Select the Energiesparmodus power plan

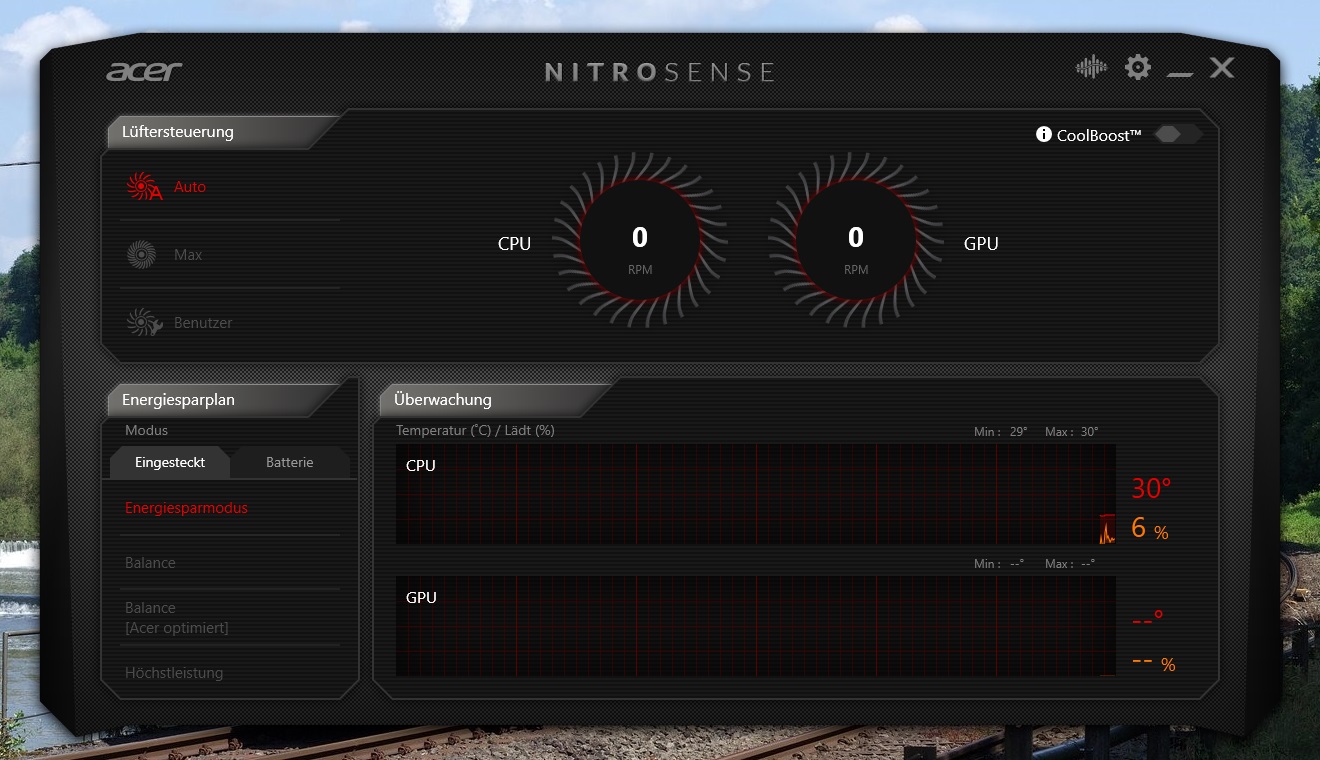186,508
